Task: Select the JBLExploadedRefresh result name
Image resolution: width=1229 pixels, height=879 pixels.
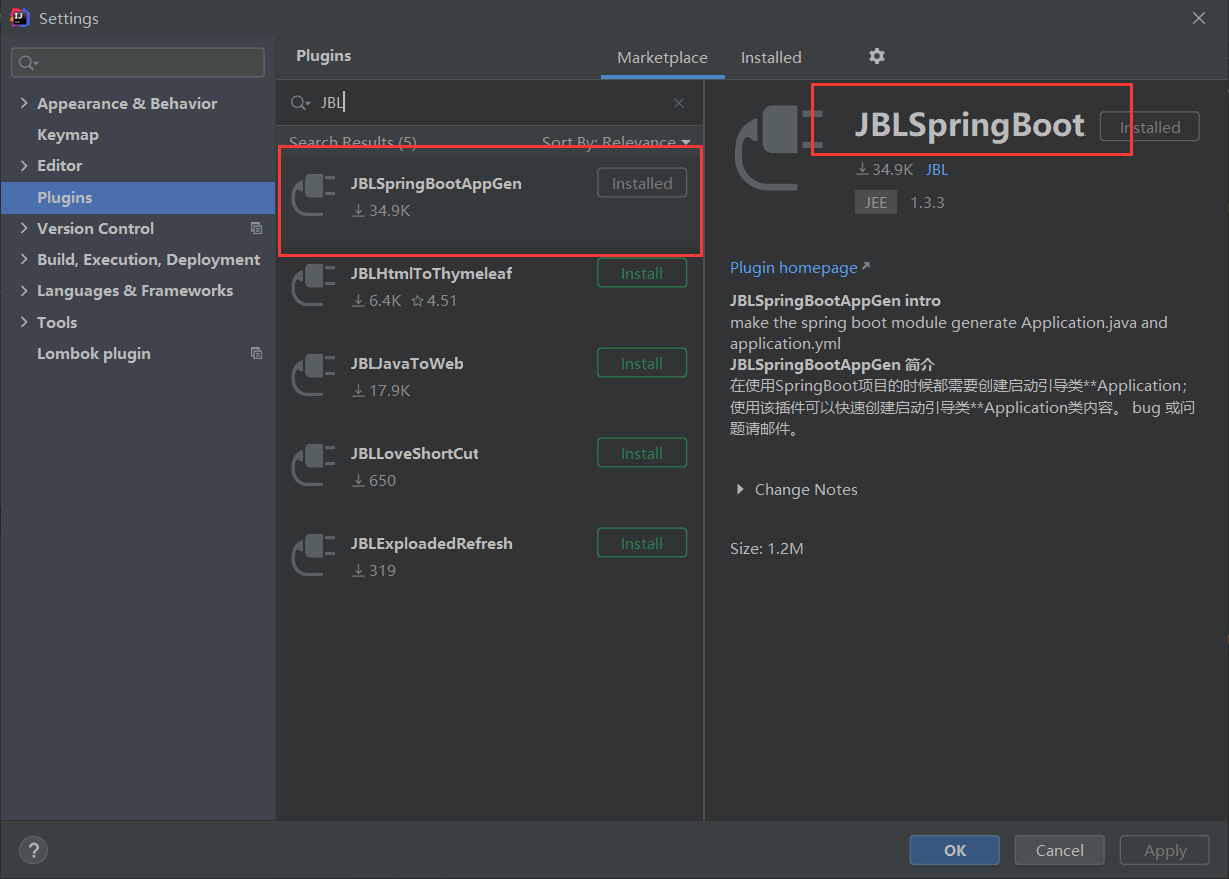Action: [432, 543]
